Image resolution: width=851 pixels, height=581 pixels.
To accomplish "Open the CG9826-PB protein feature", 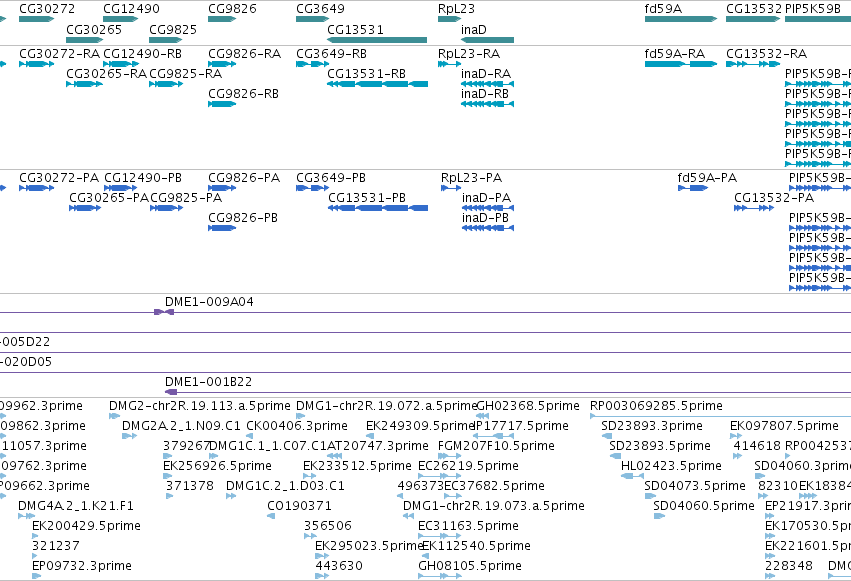I will [222, 228].
